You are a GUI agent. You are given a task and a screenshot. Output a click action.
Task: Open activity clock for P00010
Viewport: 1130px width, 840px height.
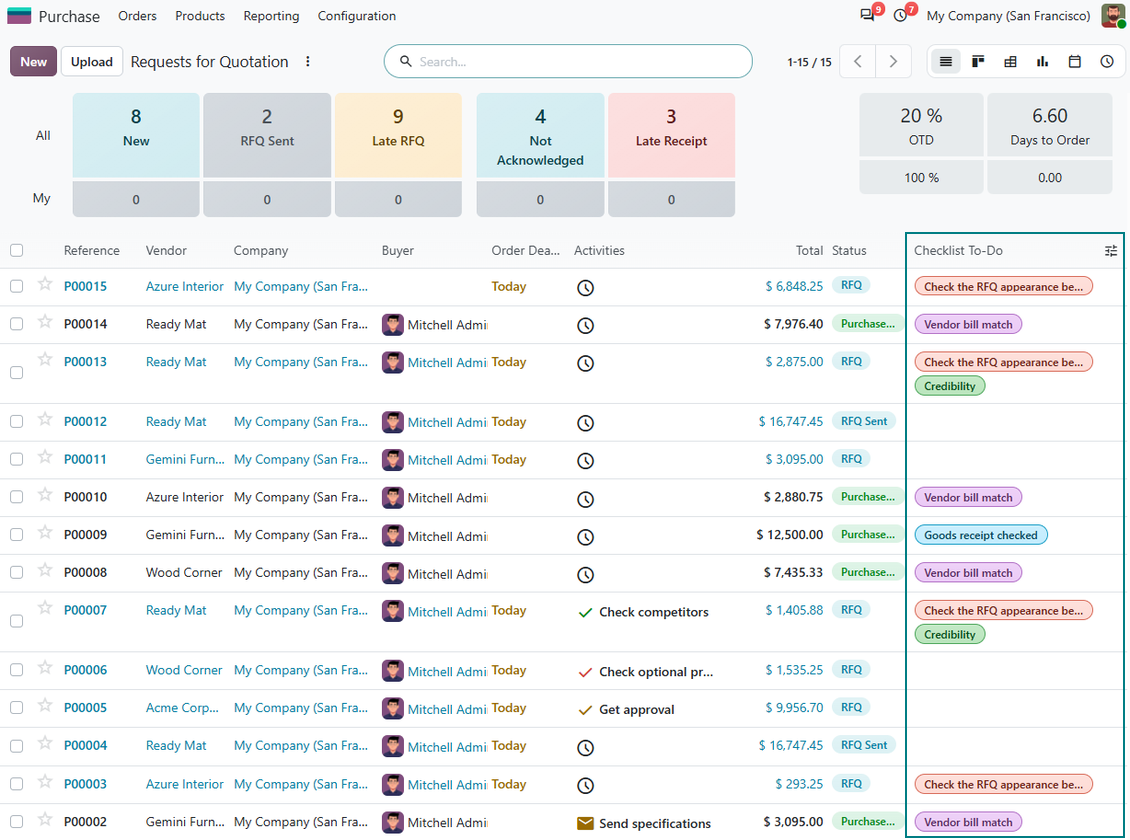click(x=585, y=499)
